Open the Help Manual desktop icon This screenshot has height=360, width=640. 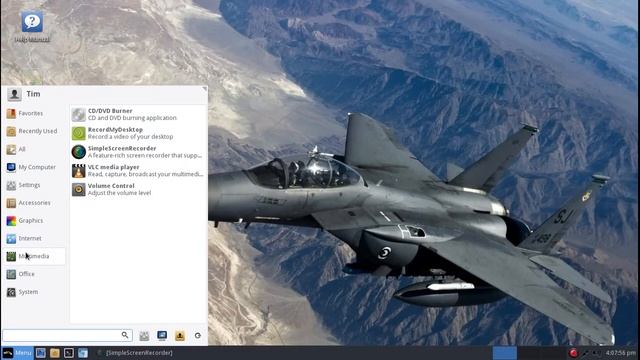pos(32,27)
